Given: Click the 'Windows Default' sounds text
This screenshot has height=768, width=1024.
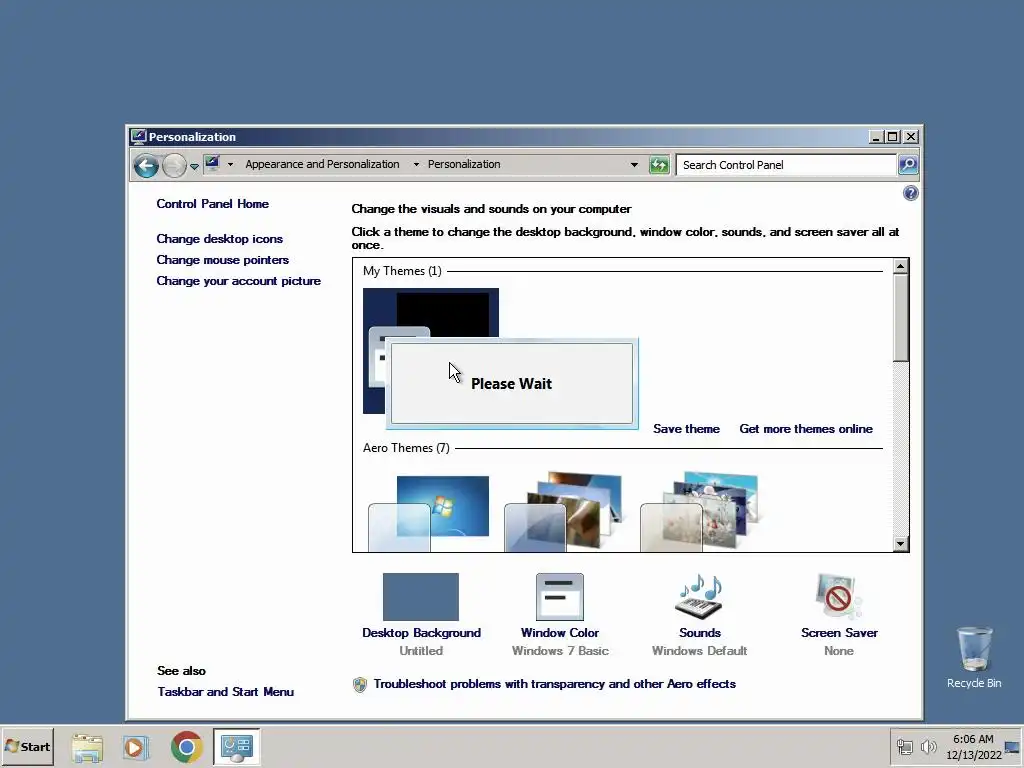Looking at the screenshot, I should tap(699, 651).
